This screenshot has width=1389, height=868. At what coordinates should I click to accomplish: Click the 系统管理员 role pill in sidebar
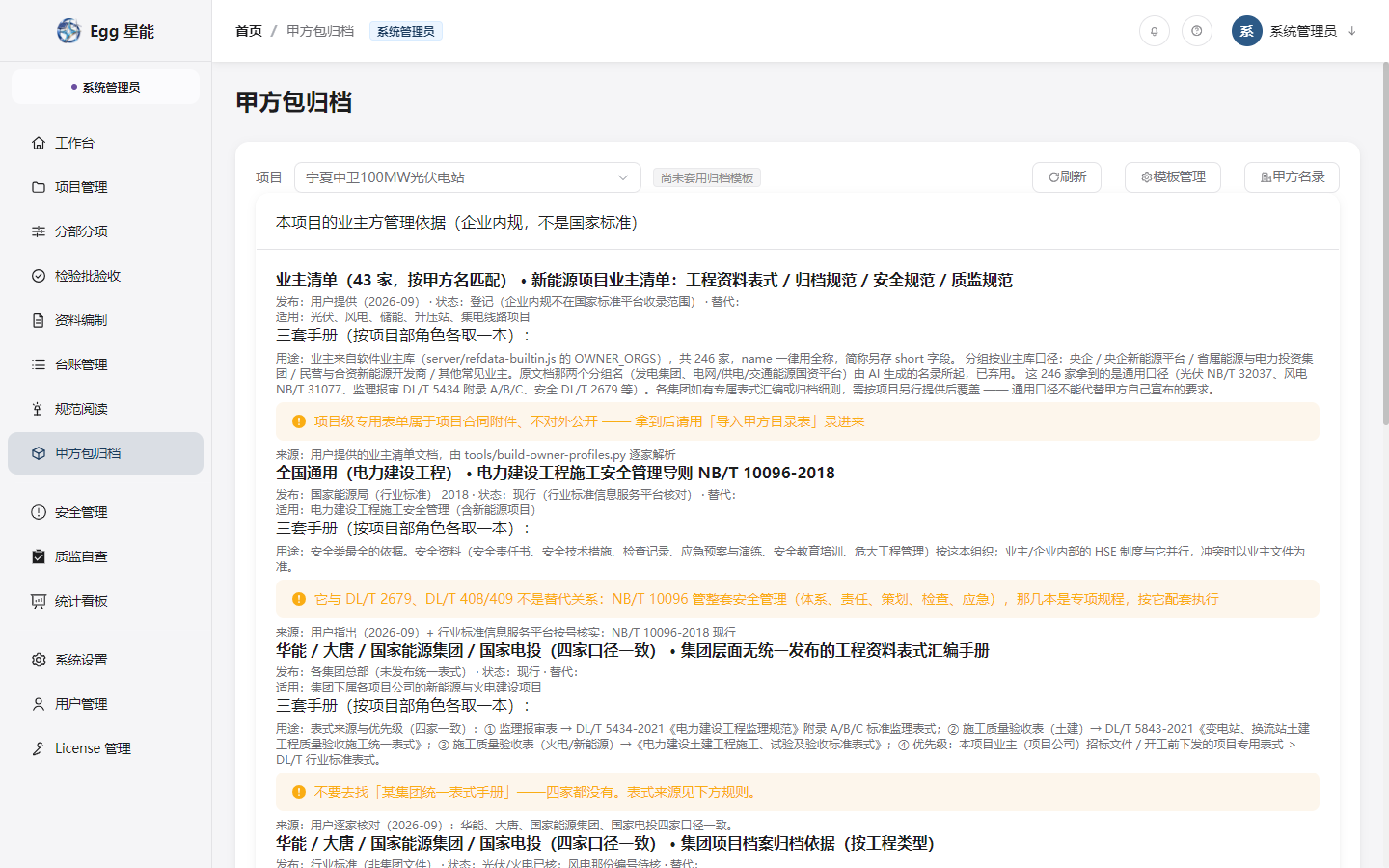point(105,87)
